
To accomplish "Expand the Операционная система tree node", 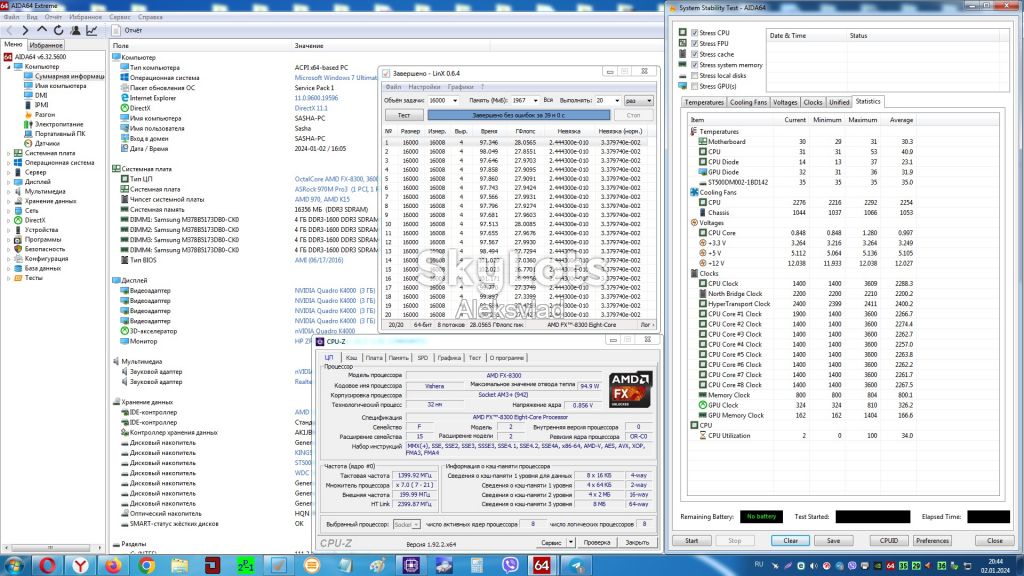I will point(8,163).
